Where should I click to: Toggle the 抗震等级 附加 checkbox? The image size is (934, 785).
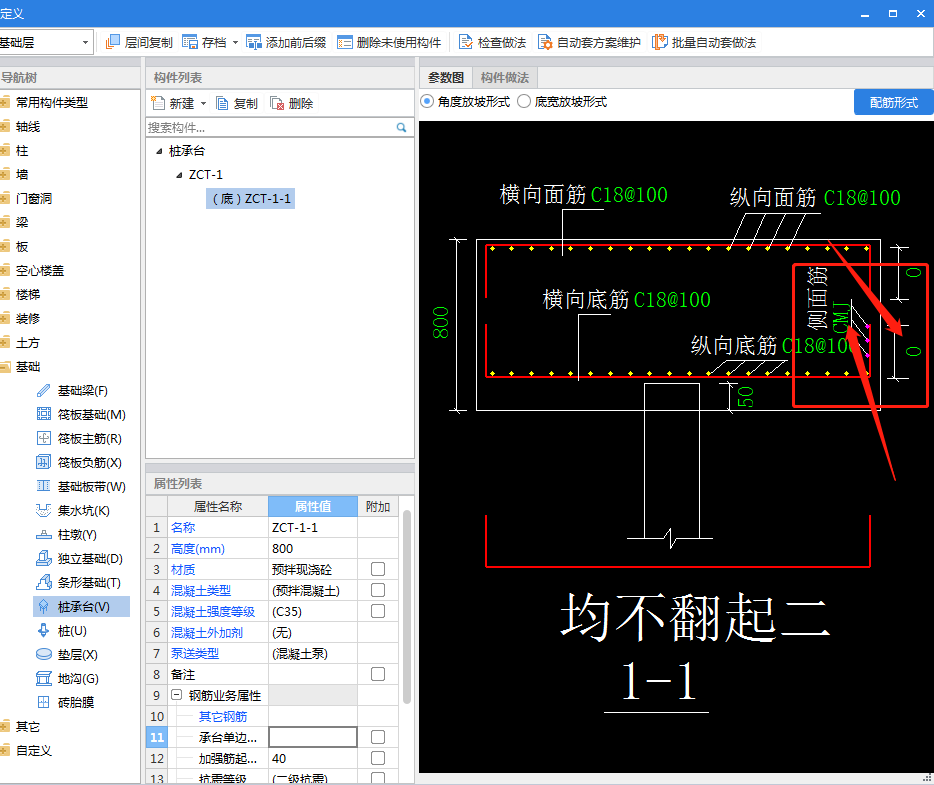click(378, 778)
